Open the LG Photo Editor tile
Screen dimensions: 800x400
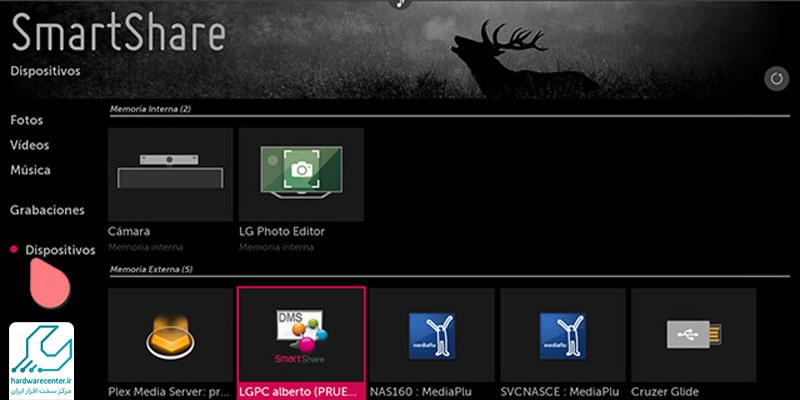301,174
